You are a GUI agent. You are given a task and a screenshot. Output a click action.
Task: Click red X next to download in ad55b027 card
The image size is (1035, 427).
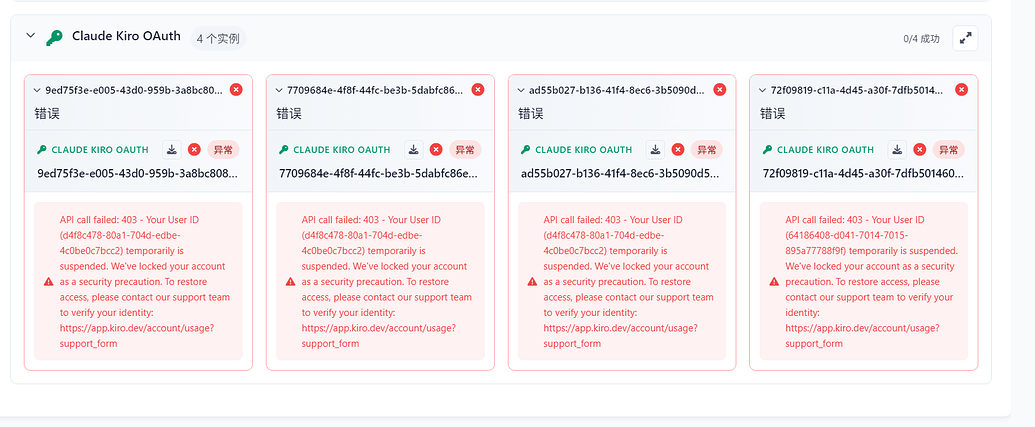coord(678,150)
